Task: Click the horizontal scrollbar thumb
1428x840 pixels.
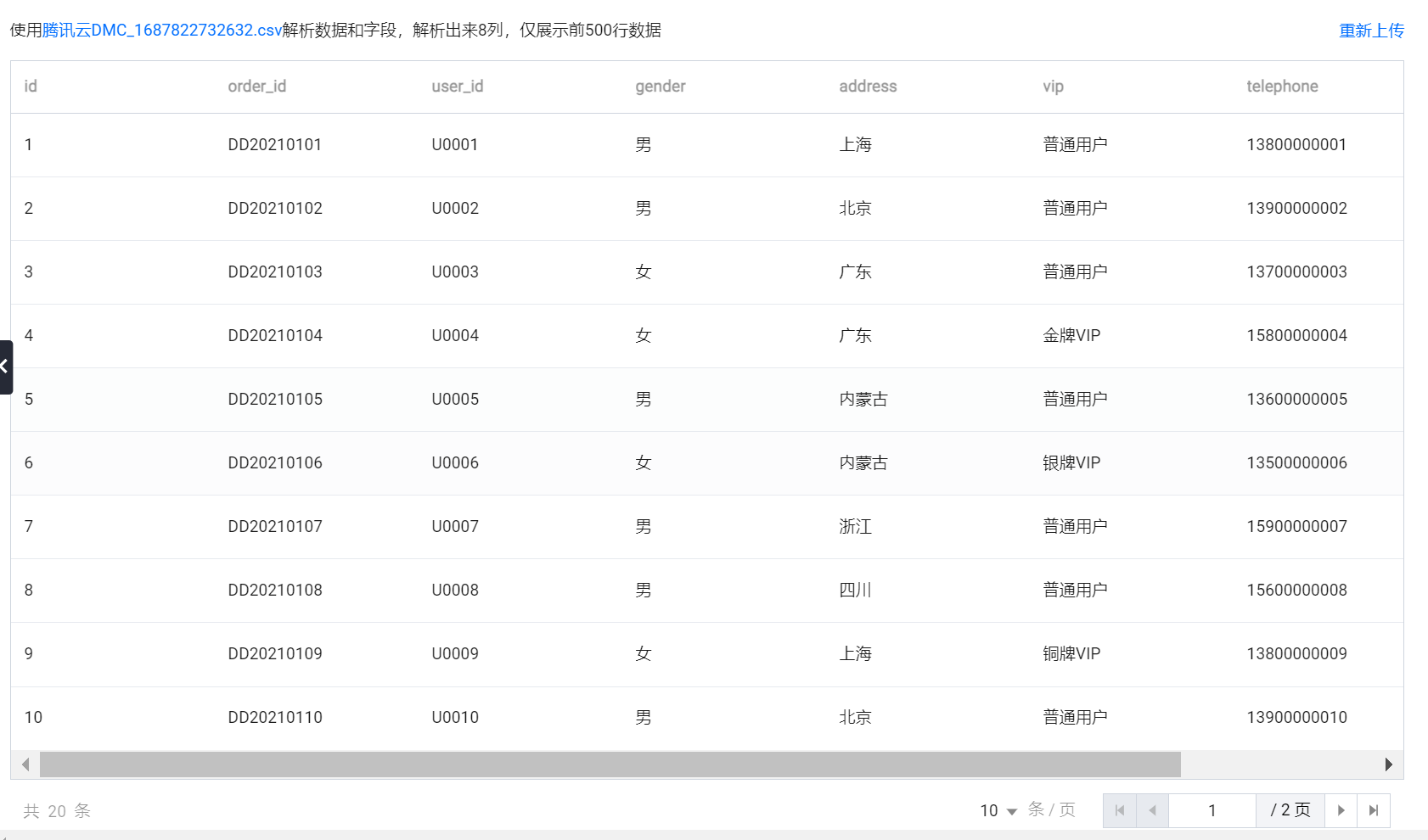Action: [610, 764]
